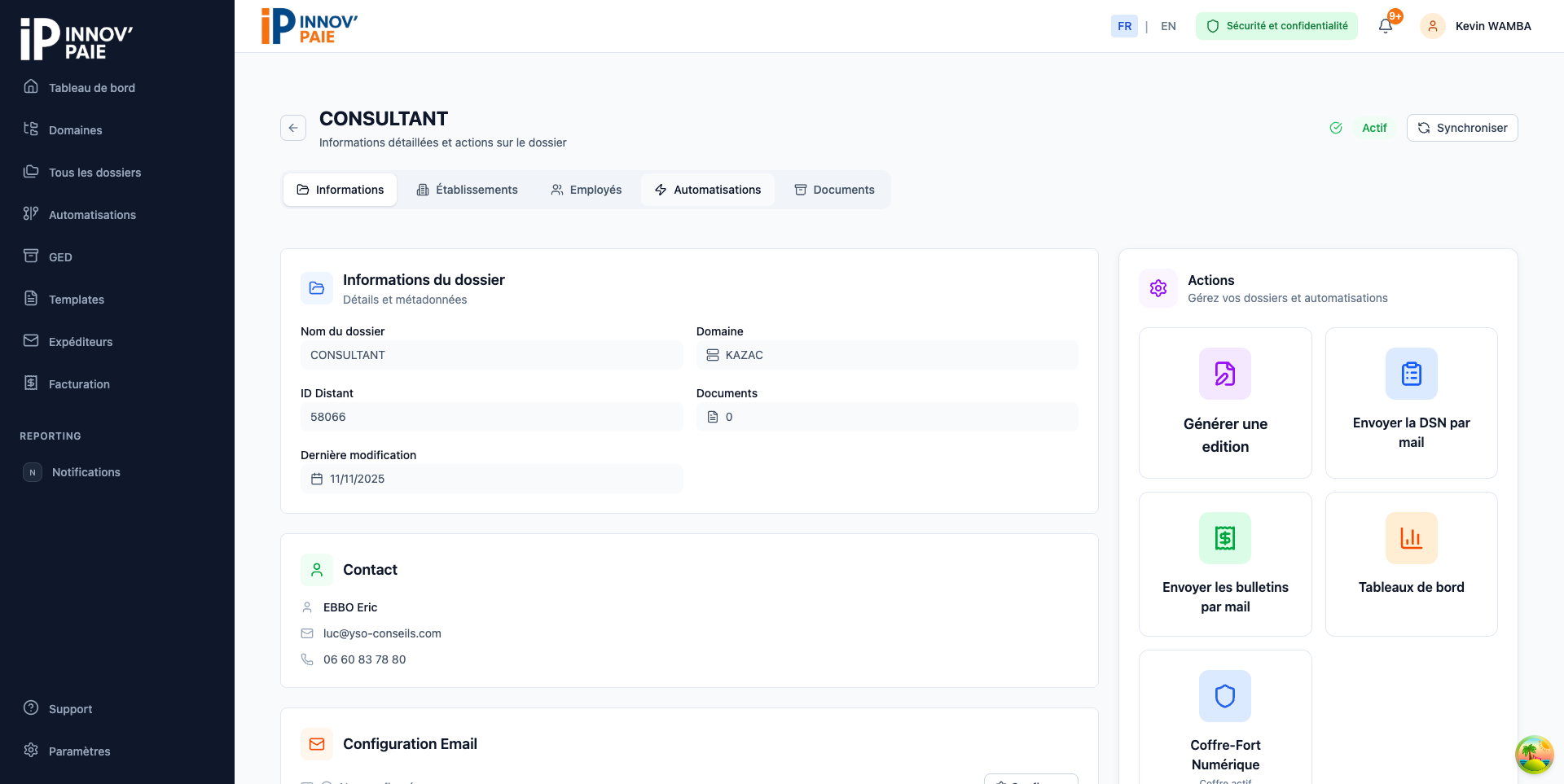Click the user avatar icon for Kevin WAMBA
The width and height of the screenshot is (1564, 784).
[x=1432, y=26]
